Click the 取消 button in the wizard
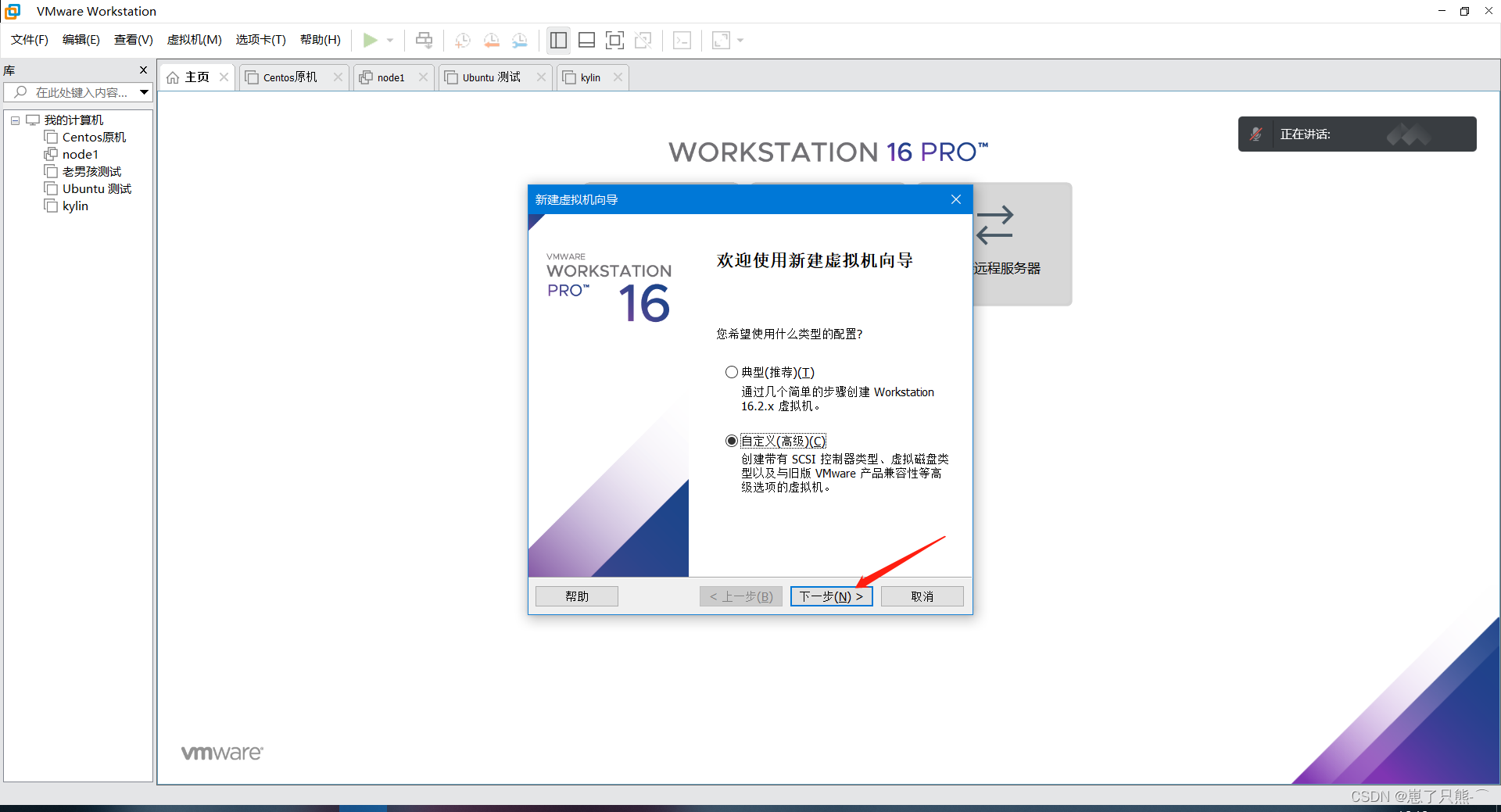This screenshot has height=812, width=1501. [922, 596]
